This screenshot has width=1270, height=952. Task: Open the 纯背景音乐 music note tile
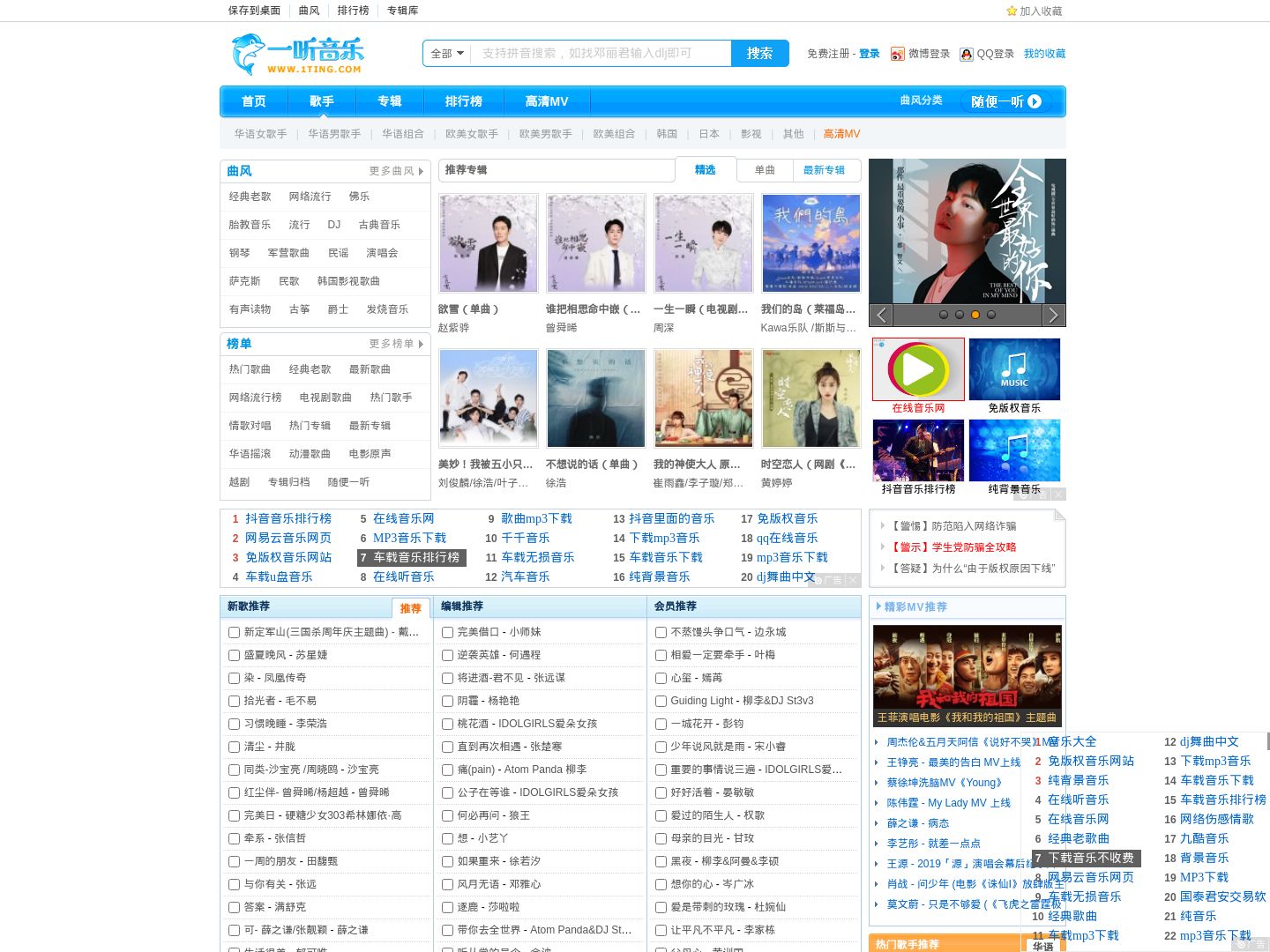(x=1014, y=450)
